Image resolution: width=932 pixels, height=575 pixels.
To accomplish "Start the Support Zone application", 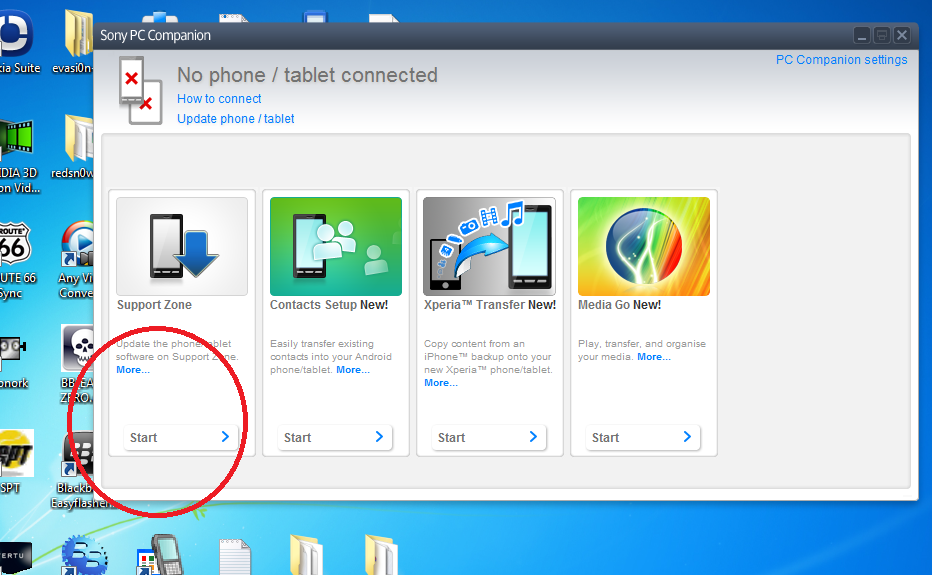I will 181,437.
